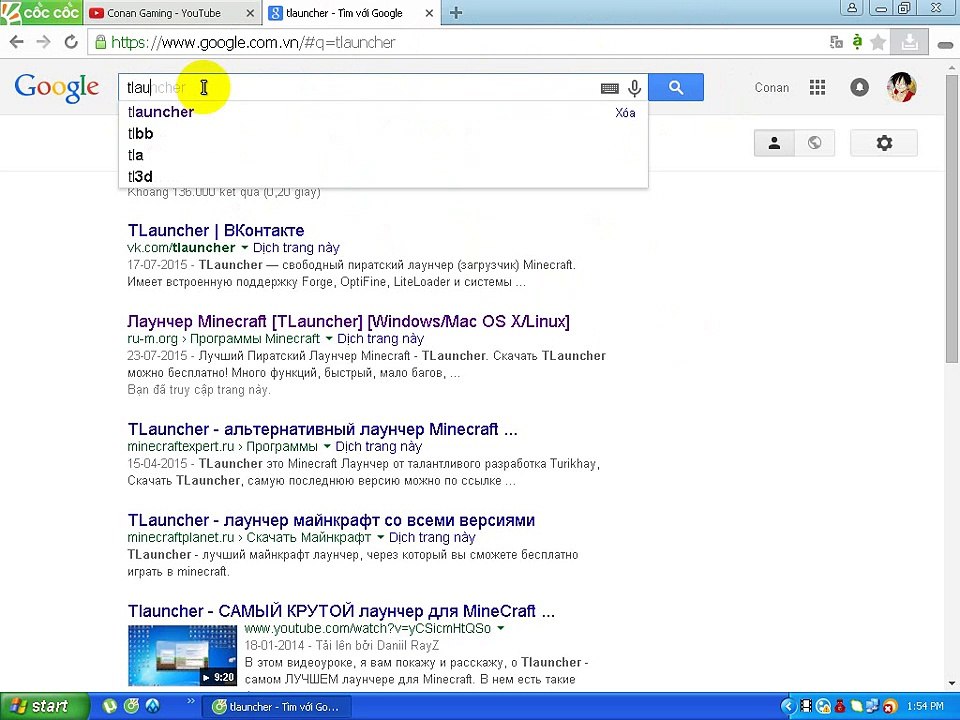Open Tlauncher САМЫЙ КРУТОЙ лаунчер result
Screen dimensions: 960x720
click(x=341, y=611)
